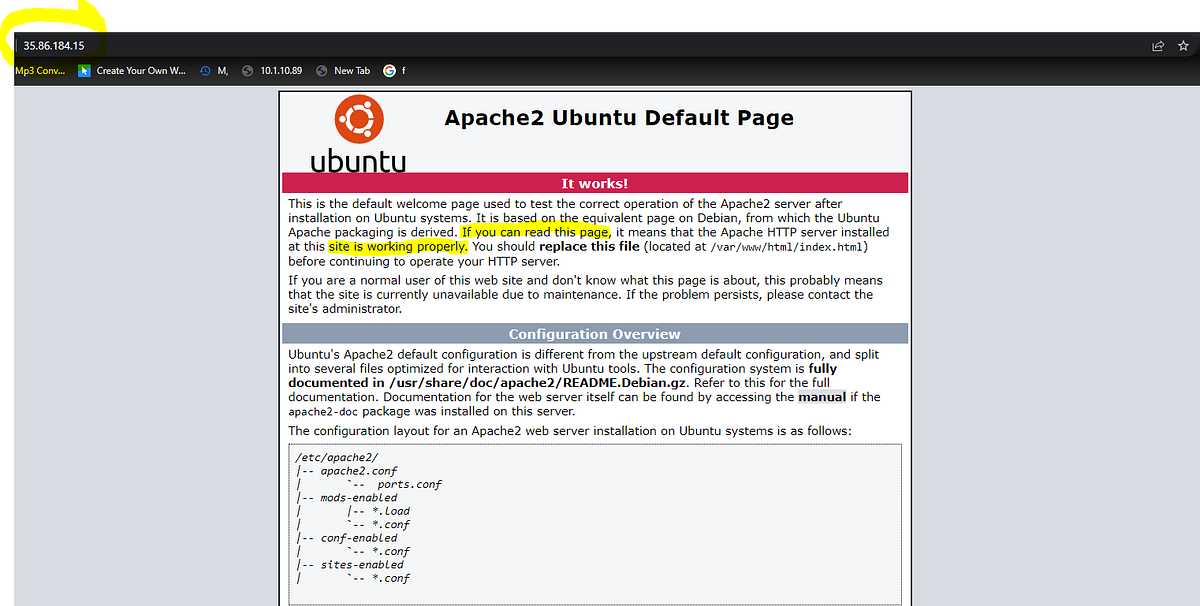
Task: Click the share icon in the address bar
Action: pyautogui.click(x=1157, y=45)
